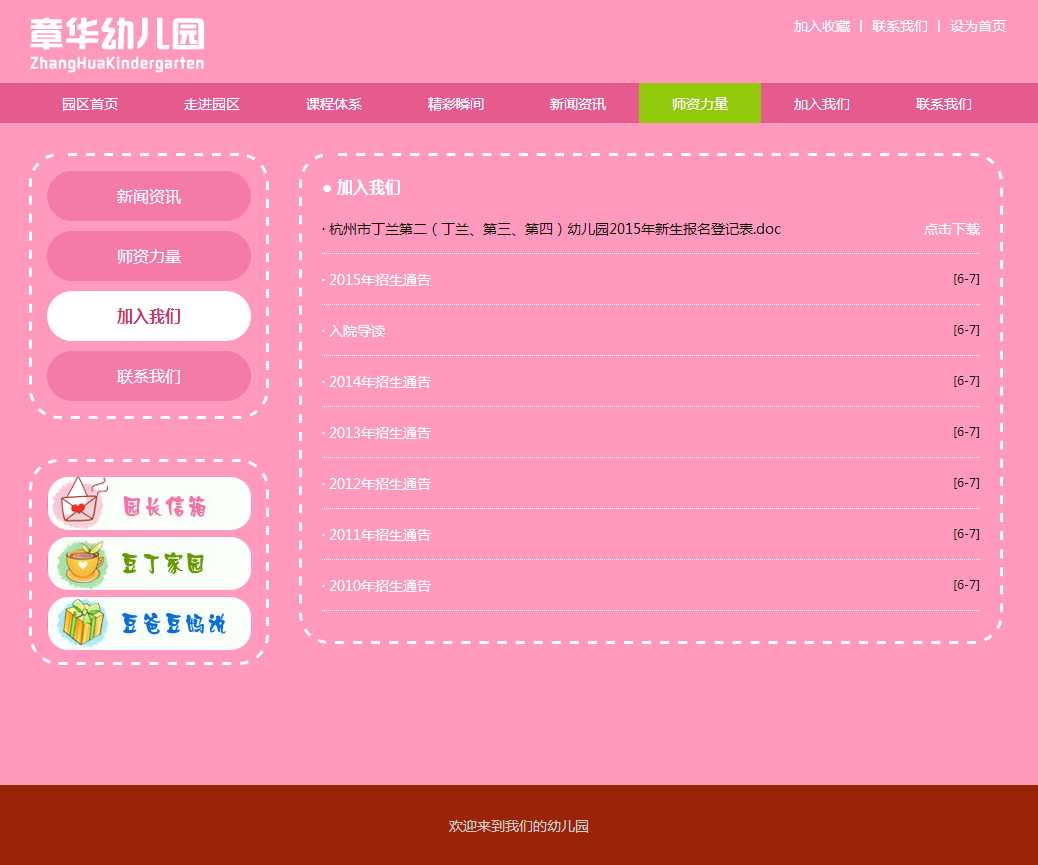The image size is (1038, 865).
Task: Open 精彩瞬间 navigation item
Action: 456,104
